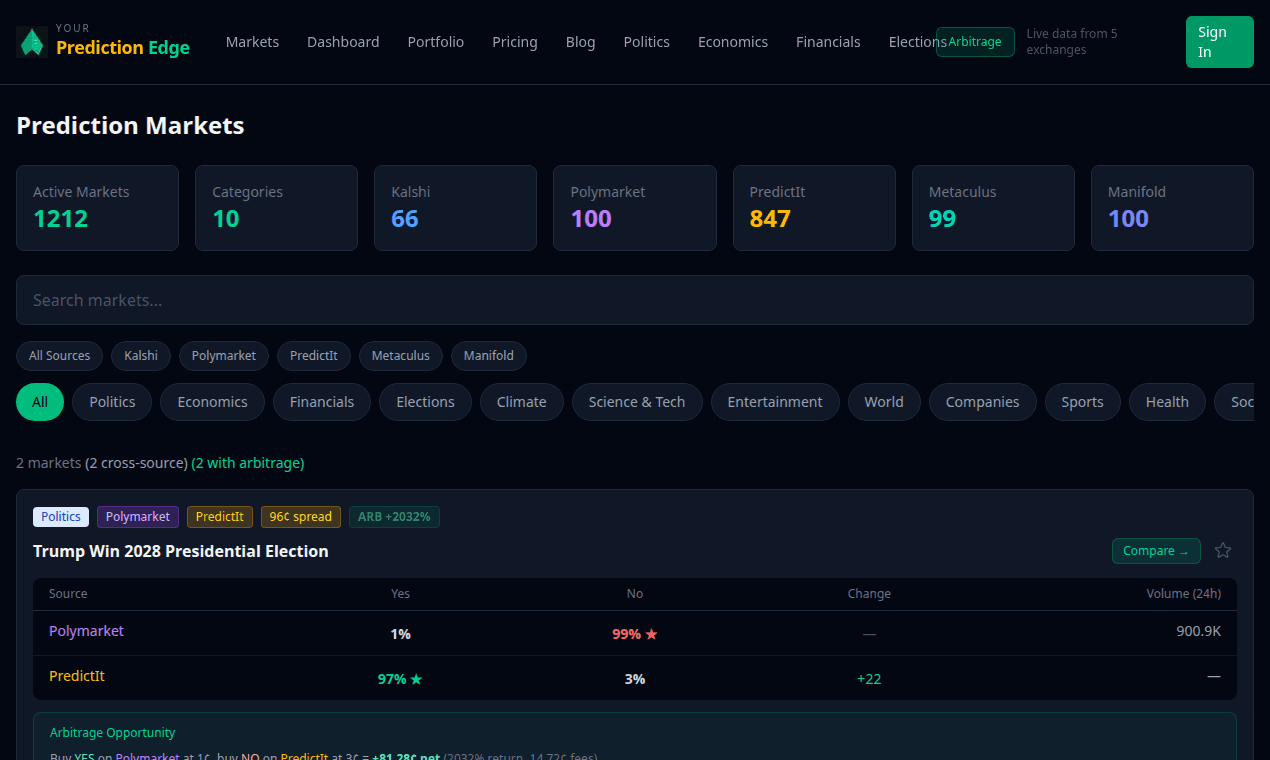
Task: Open the Polymarket source link in table
Action: 86,631
